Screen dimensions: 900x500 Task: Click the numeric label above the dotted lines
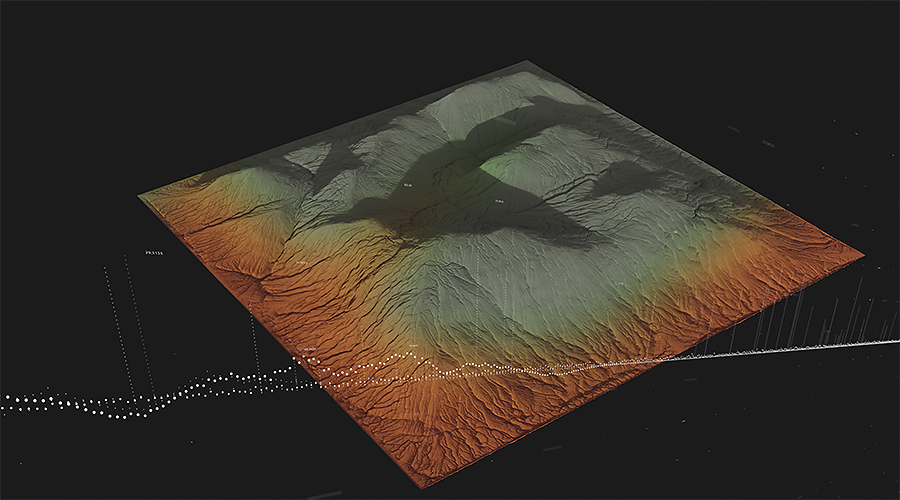point(155,252)
